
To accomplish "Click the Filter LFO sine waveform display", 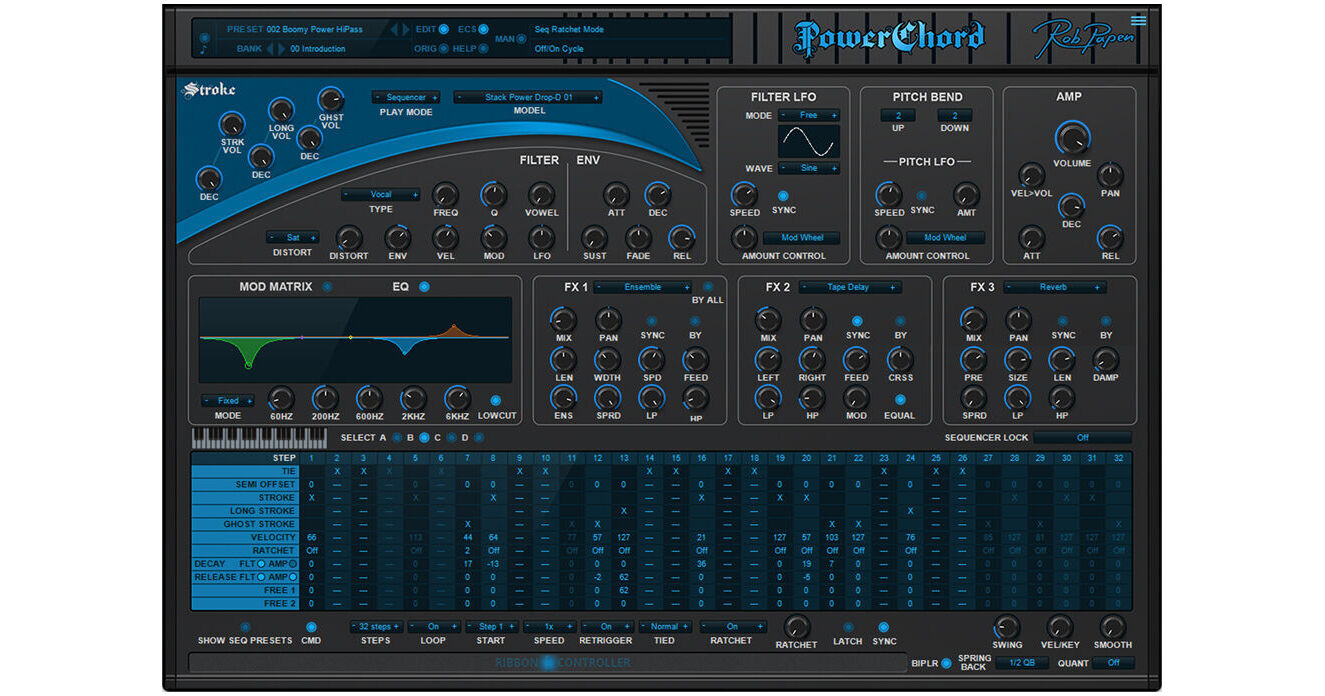I will (x=809, y=141).
